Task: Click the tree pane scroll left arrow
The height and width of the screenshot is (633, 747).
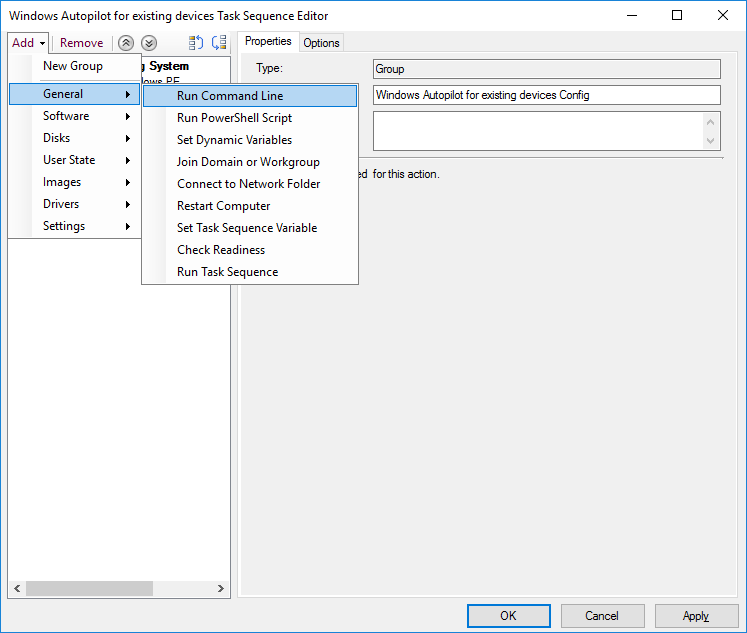Action: tap(17, 588)
